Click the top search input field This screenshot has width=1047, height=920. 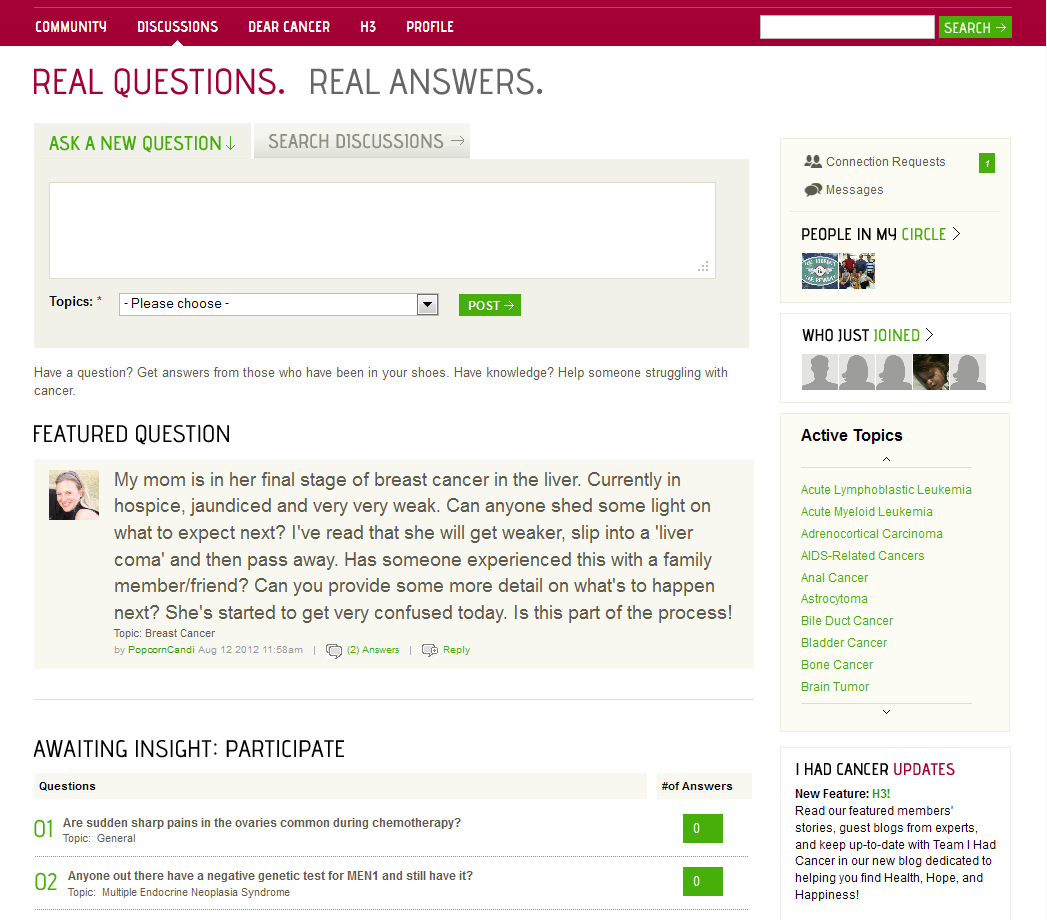click(847, 27)
